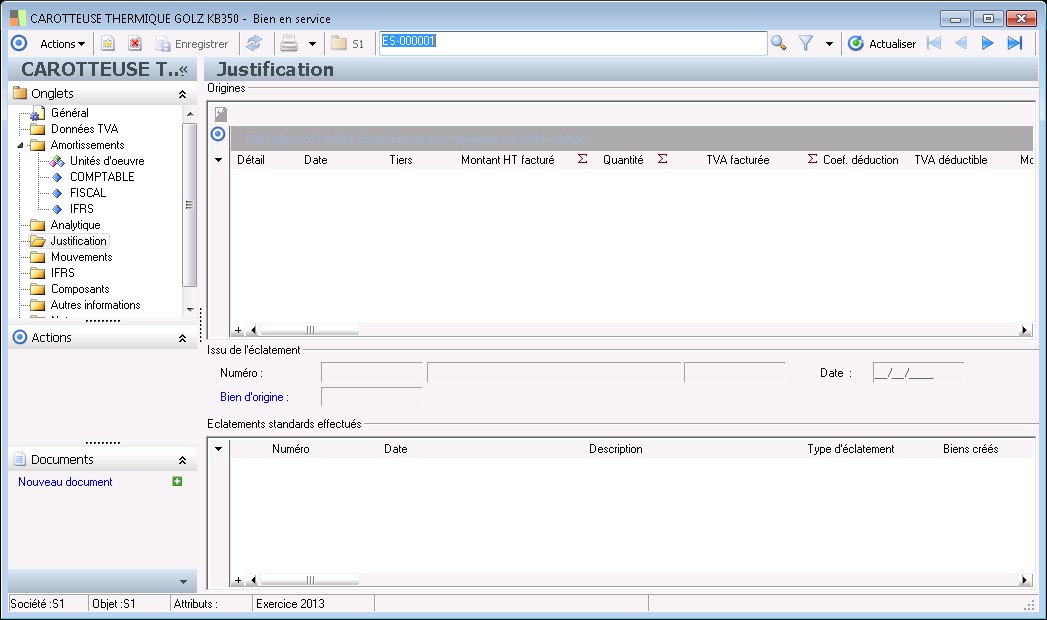
Task: Click the Onglets tree scroll up arrow
Action: (190, 113)
